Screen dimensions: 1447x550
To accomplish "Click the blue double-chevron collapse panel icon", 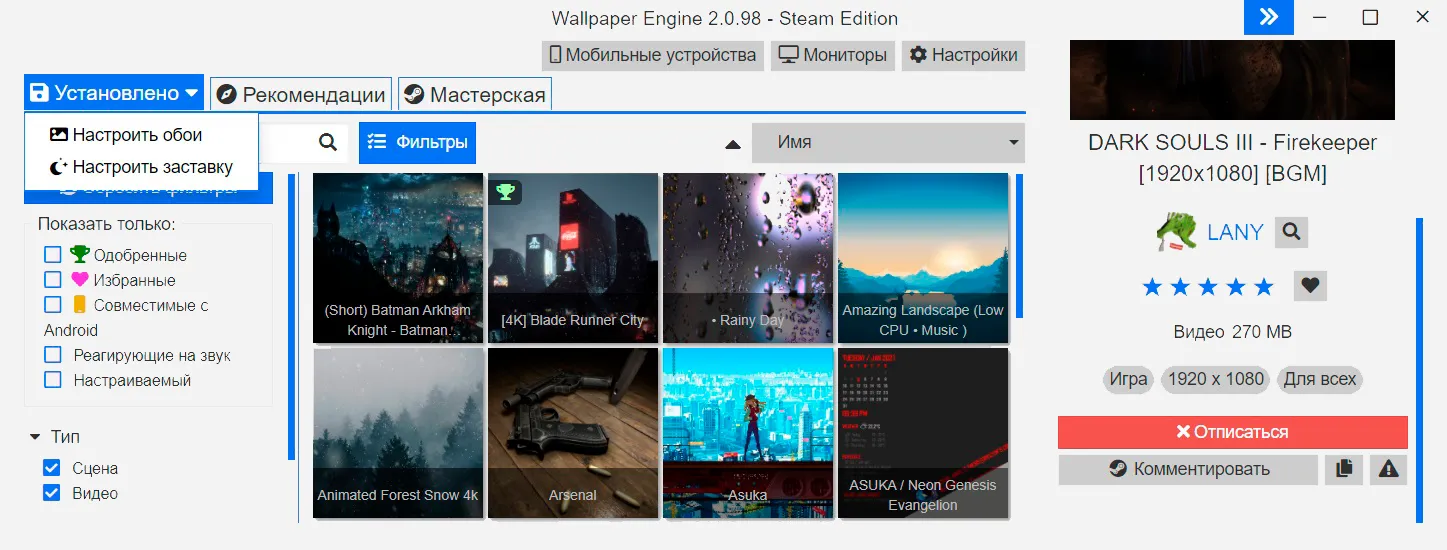I will click(x=1269, y=18).
